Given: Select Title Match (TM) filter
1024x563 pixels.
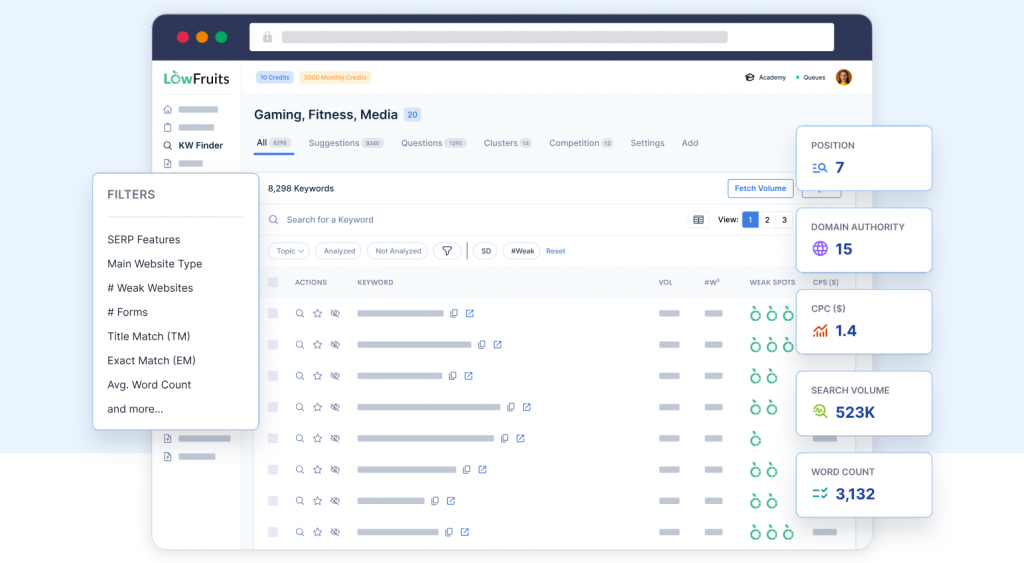Looking at the screenshot, I should click(x=149, y=336).
